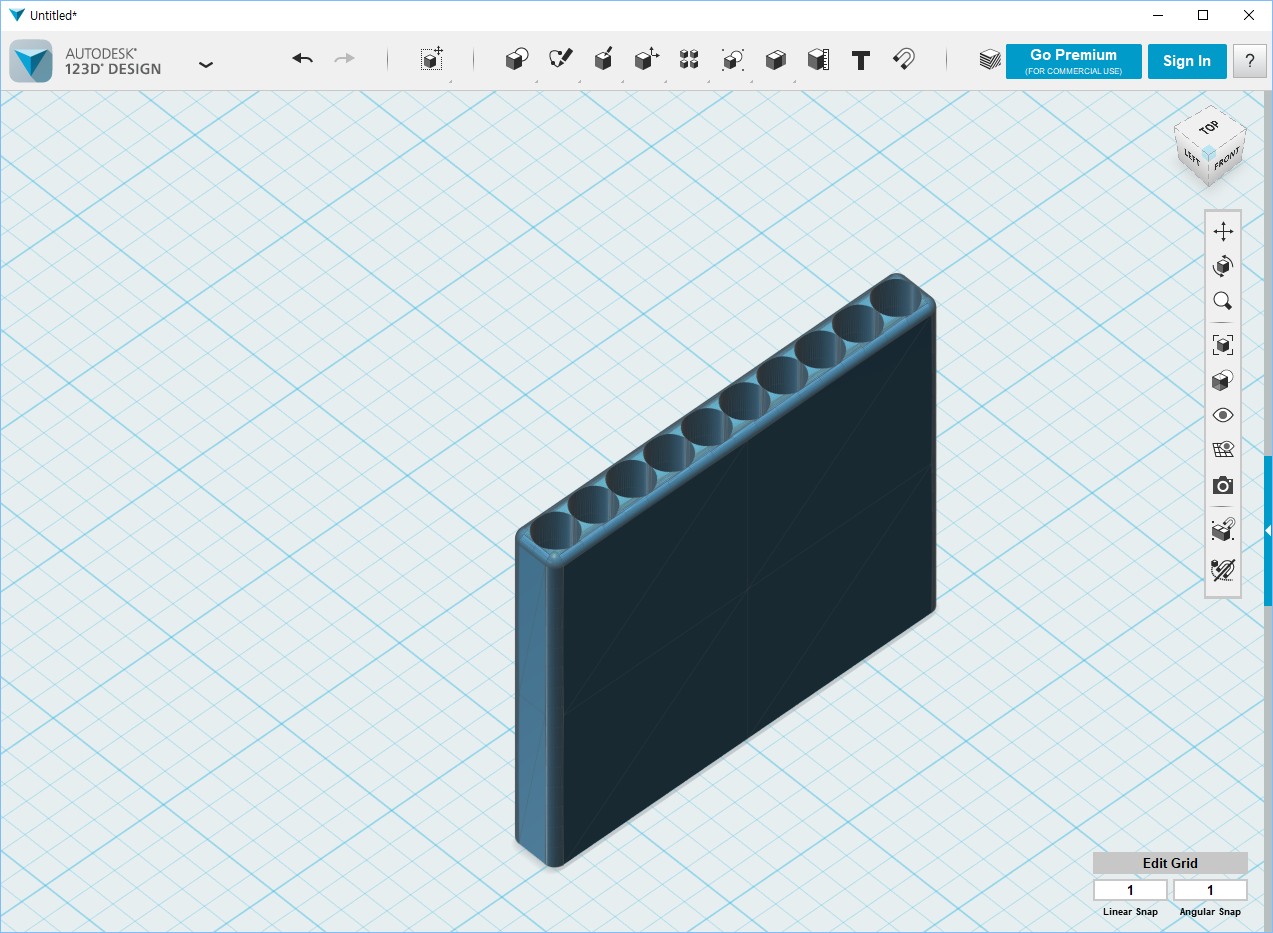Open the Transform tool
Image resolution: width=1273 pixels, height=933 pixels.
point(432,59)
